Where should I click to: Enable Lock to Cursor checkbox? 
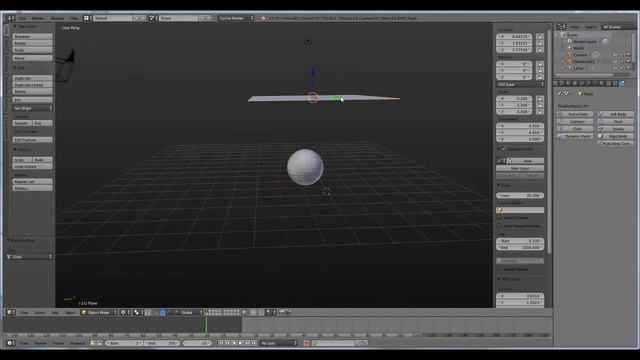(499, 218)
